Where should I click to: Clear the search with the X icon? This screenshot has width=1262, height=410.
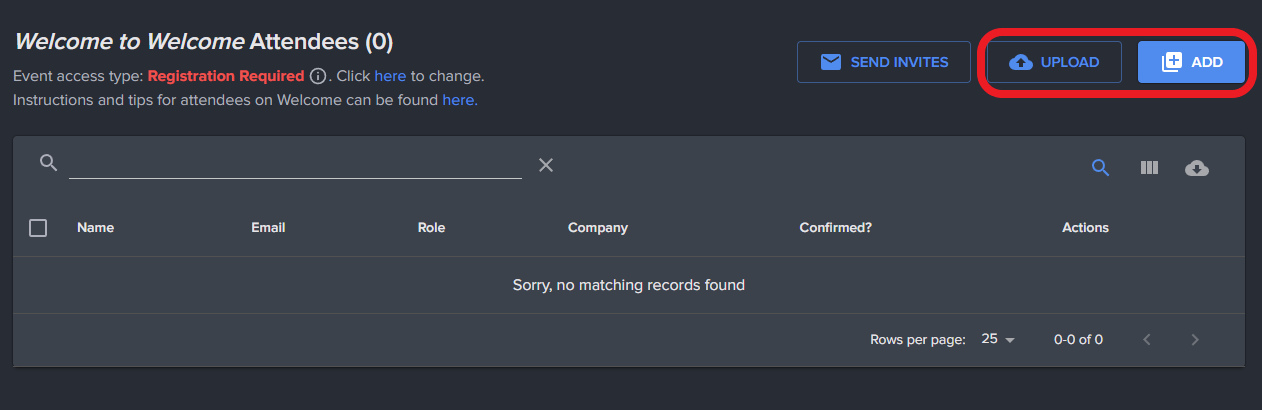pos(546,165)
